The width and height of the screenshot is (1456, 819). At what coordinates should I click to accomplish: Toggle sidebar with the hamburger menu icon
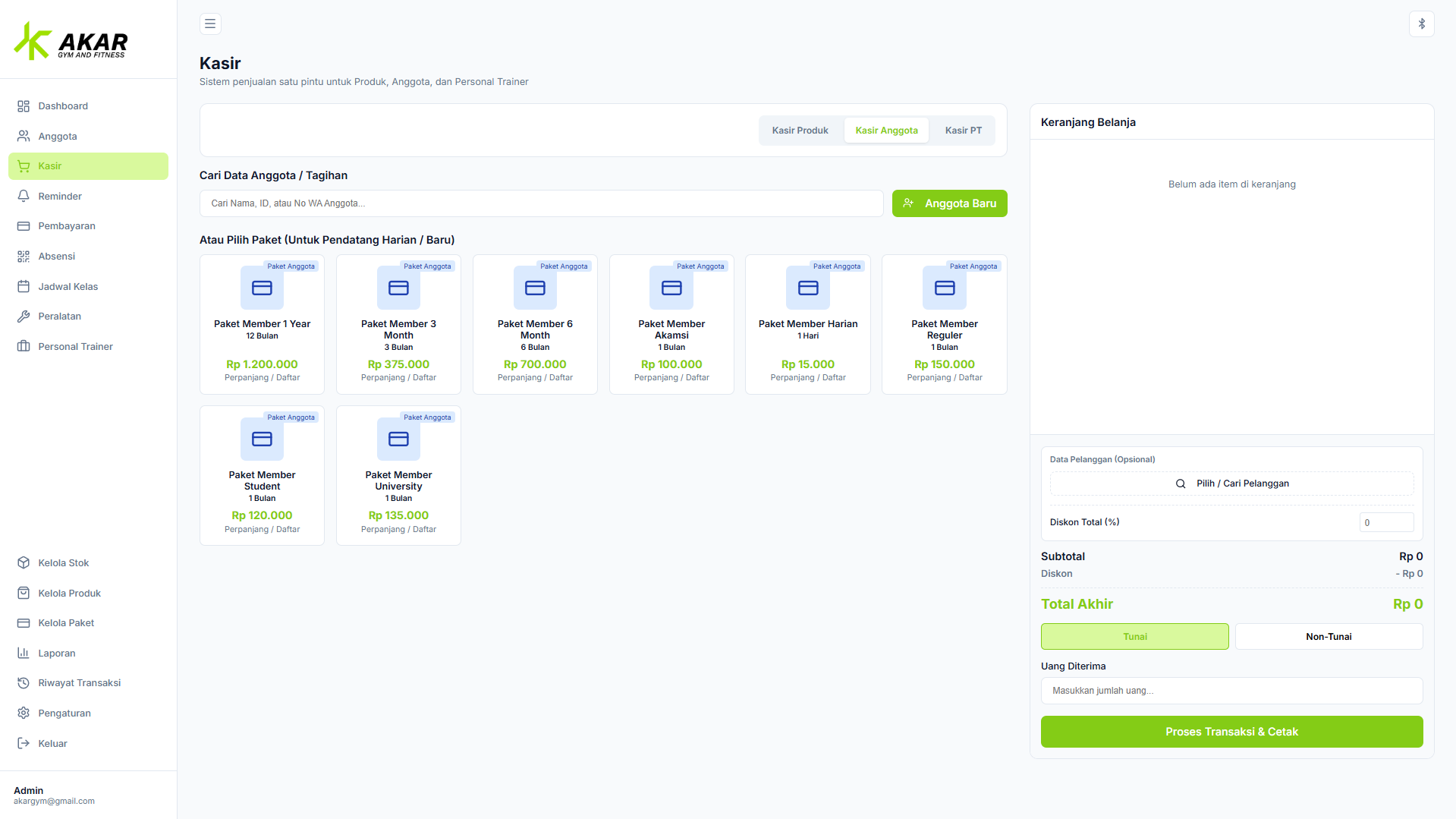tap(210, 24)
